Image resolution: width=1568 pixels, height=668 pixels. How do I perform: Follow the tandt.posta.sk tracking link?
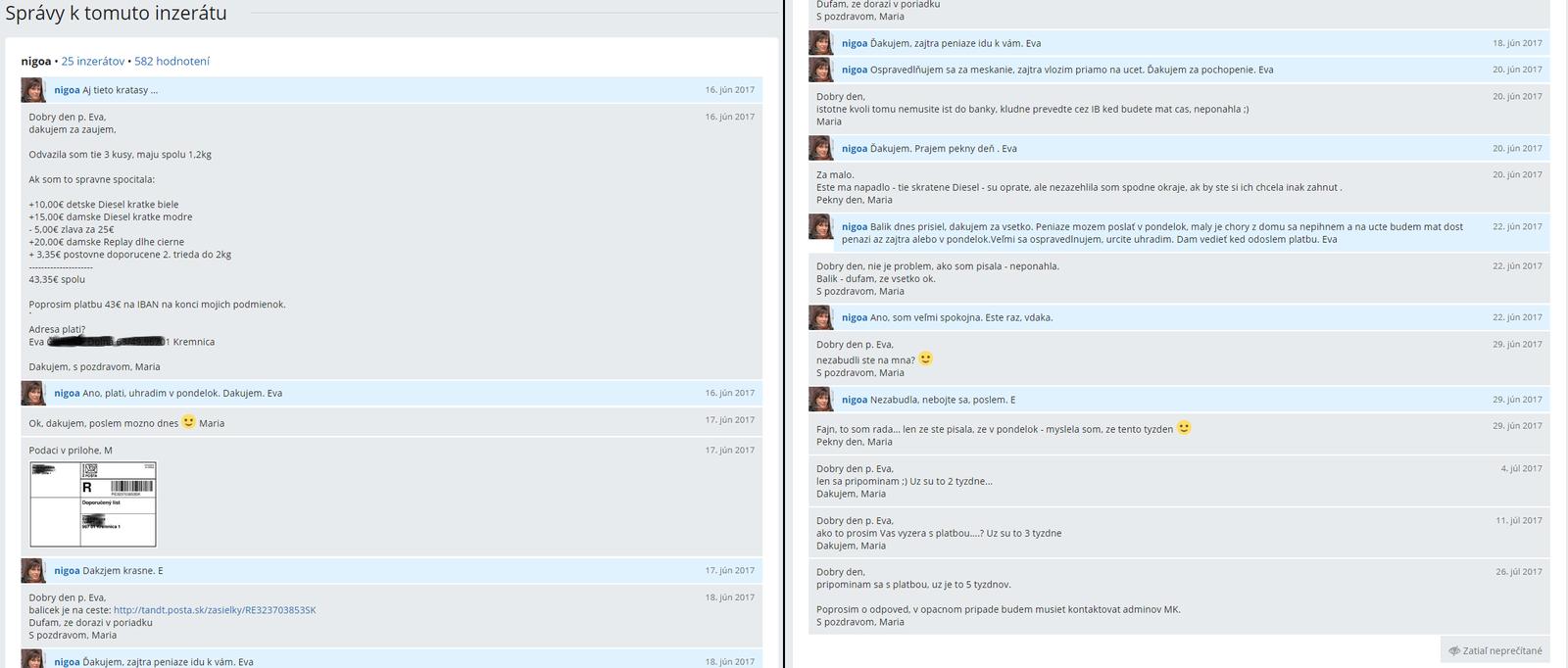pyautogui.click(x=215, y=610)
